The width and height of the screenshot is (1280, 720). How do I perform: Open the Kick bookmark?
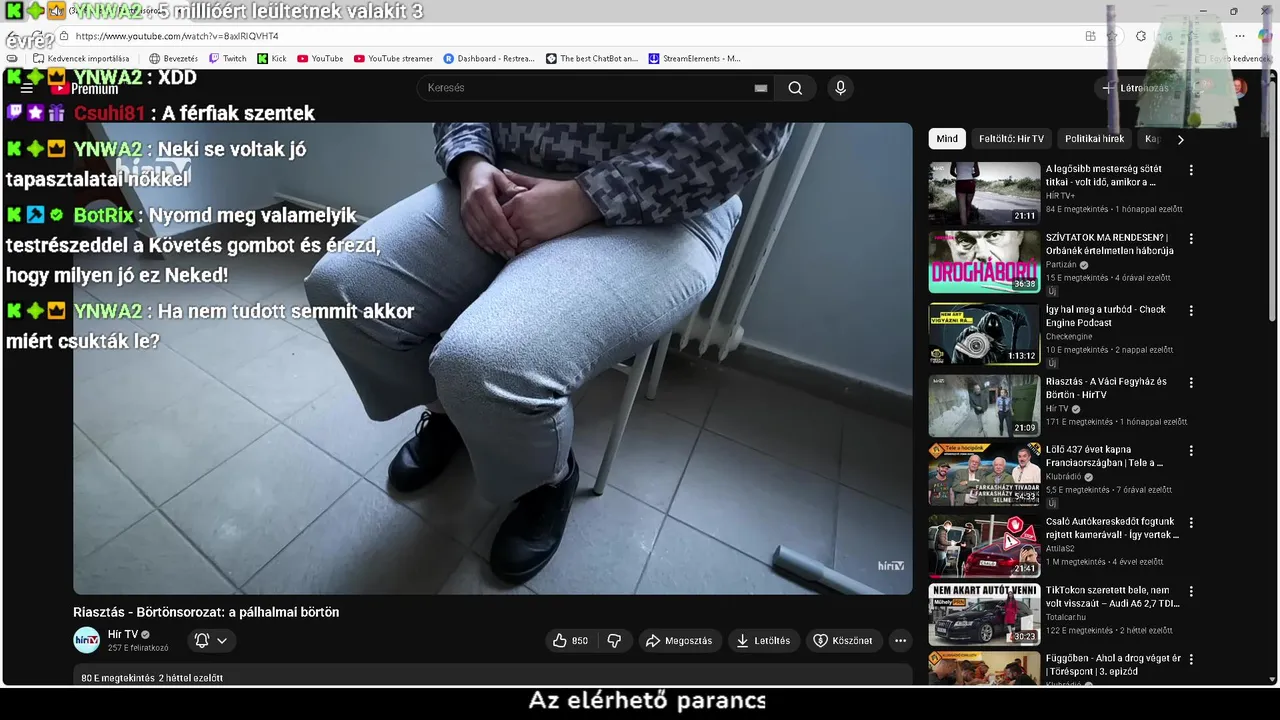coord(272,59)
